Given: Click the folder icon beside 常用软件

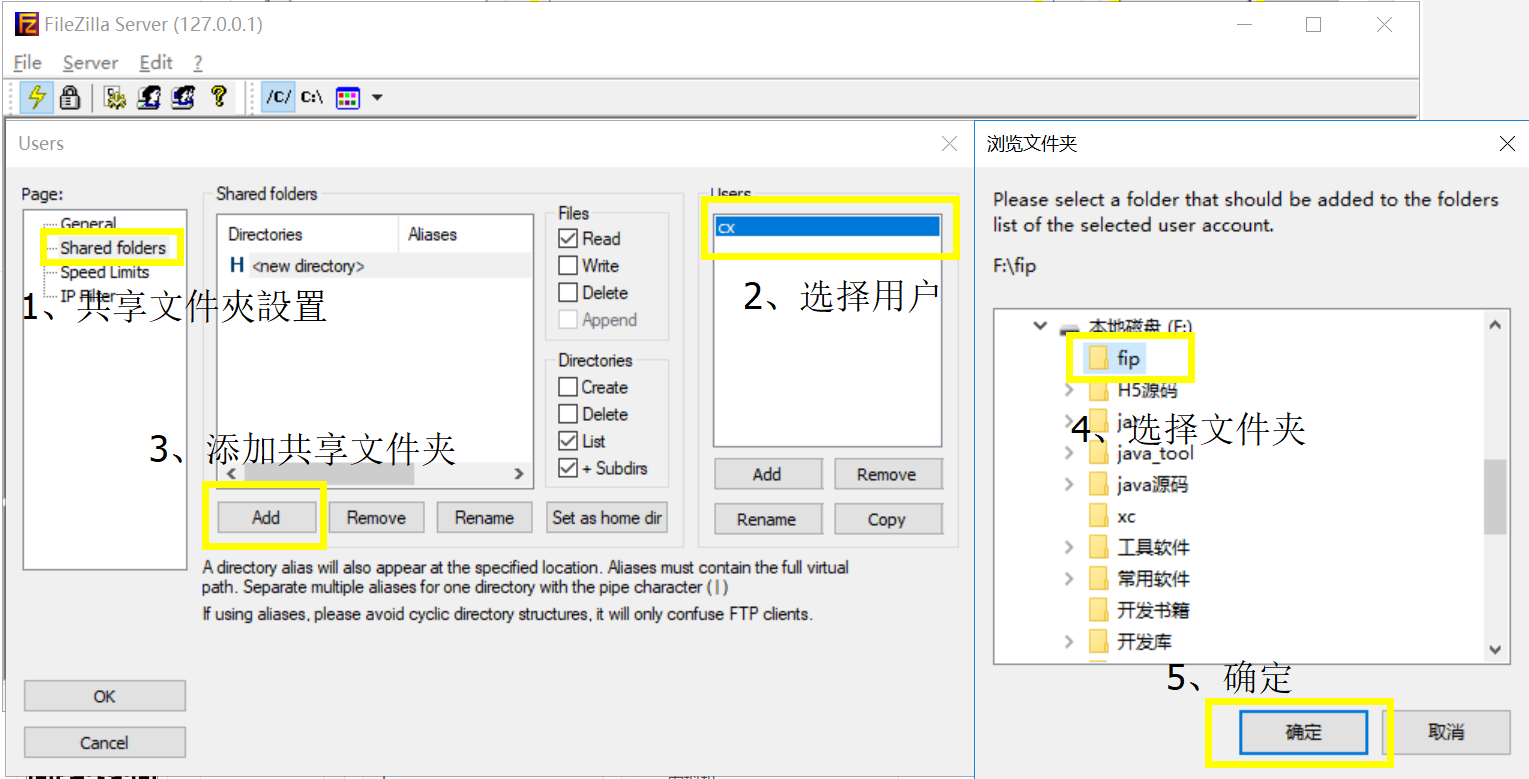Looking at the screenshot, I should 1099,578.
